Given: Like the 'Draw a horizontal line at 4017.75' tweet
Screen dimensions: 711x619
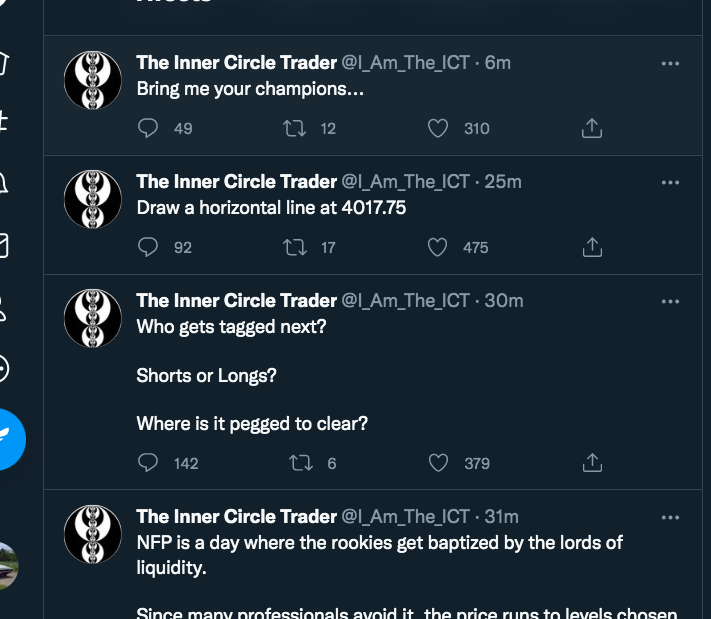Looking at the screenshot, I should 437,247.
